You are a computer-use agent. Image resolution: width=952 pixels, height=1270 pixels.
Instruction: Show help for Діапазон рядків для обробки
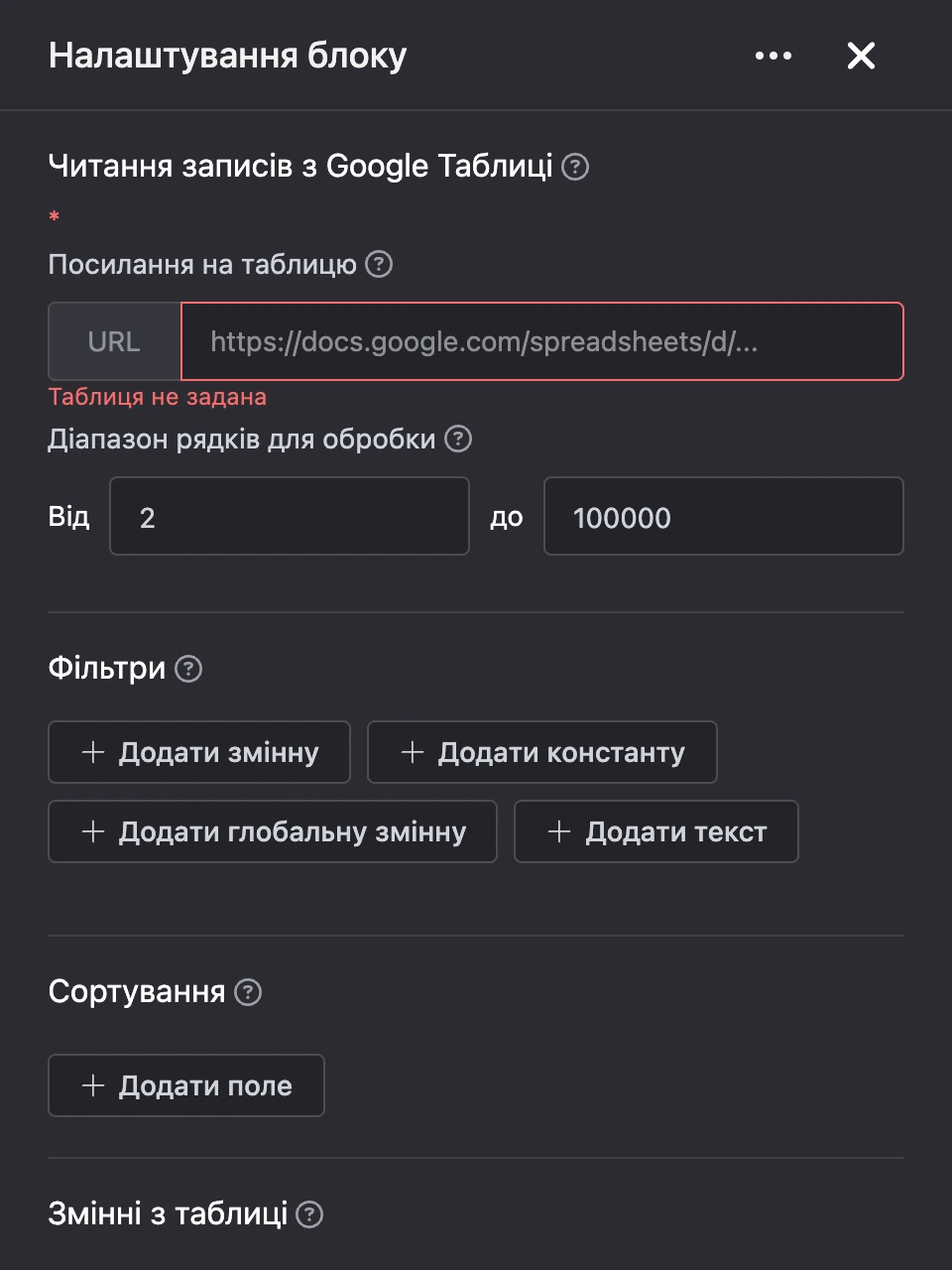pos(458,439)
